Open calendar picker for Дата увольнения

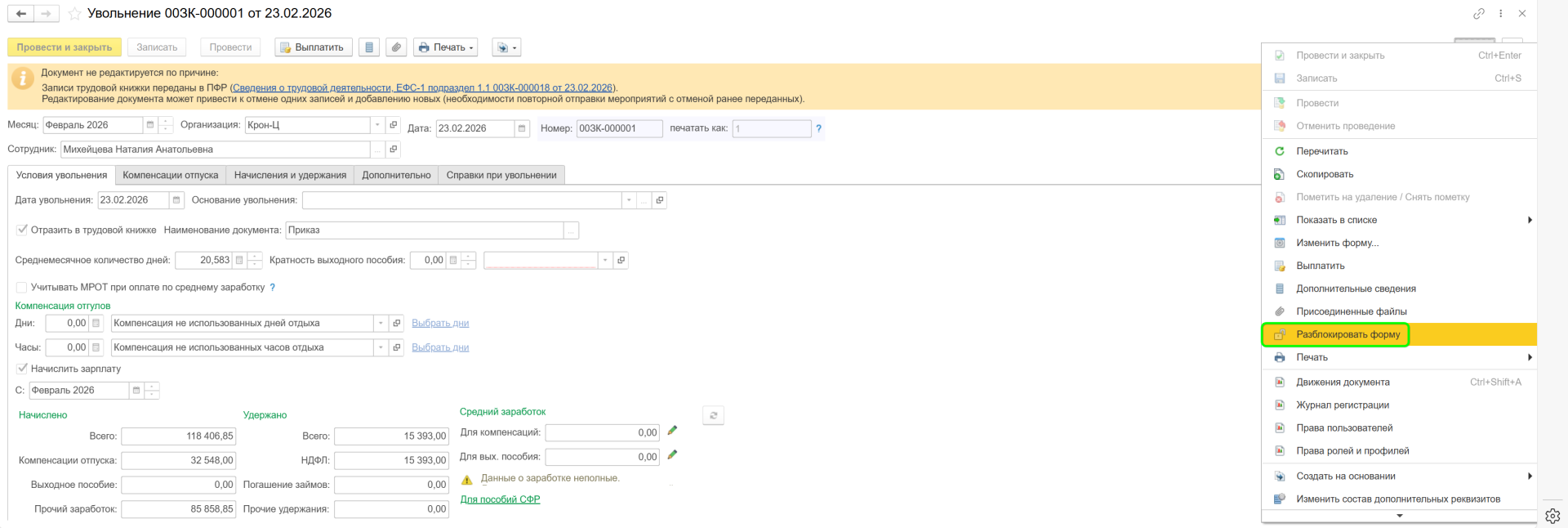(x=176, y=200)
